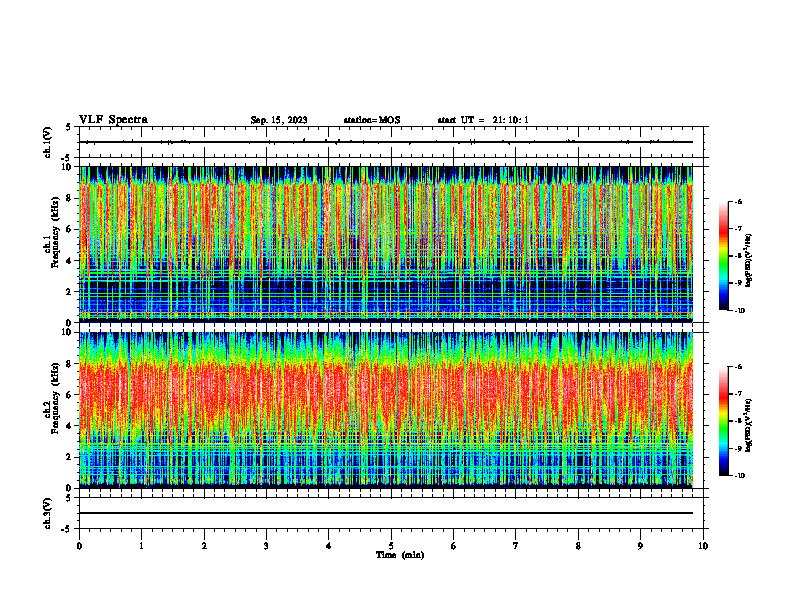Click time axis tick label "8"
Image resolution: width=792 pixels, height=612 pixels.
pos(578,546)
